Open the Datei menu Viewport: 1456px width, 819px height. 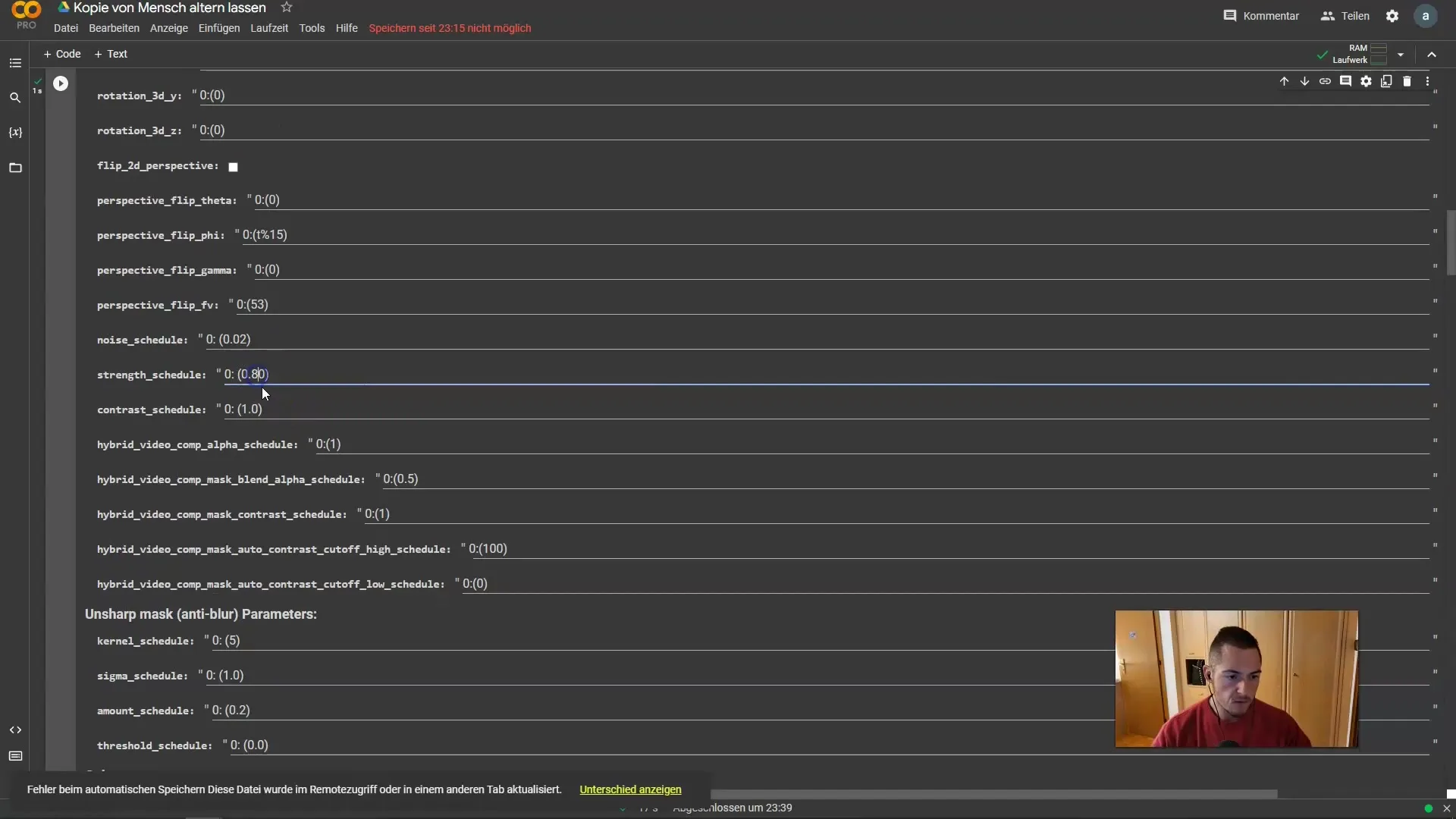[x=65, y=28]
